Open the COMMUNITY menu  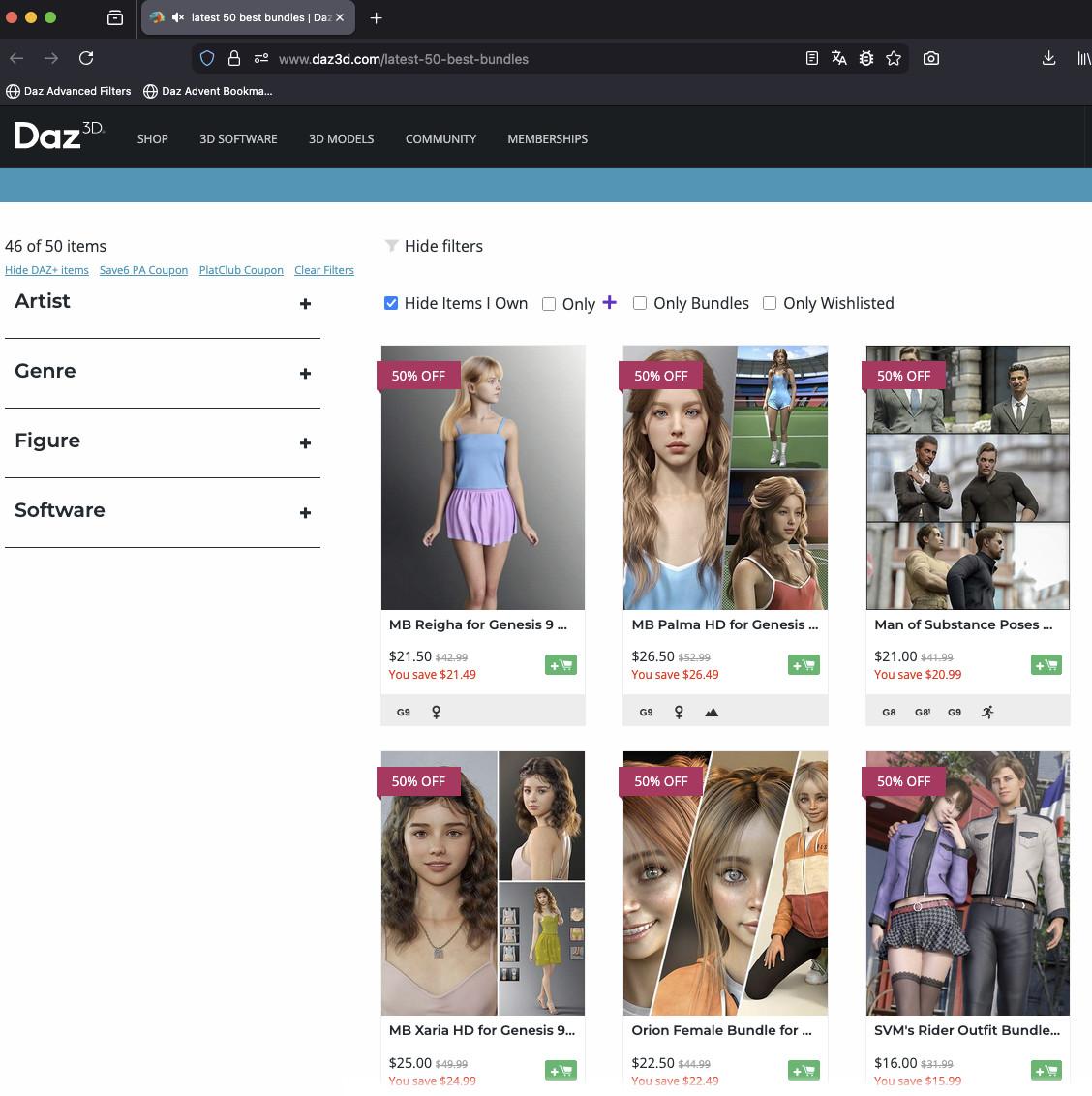(440, 139)
